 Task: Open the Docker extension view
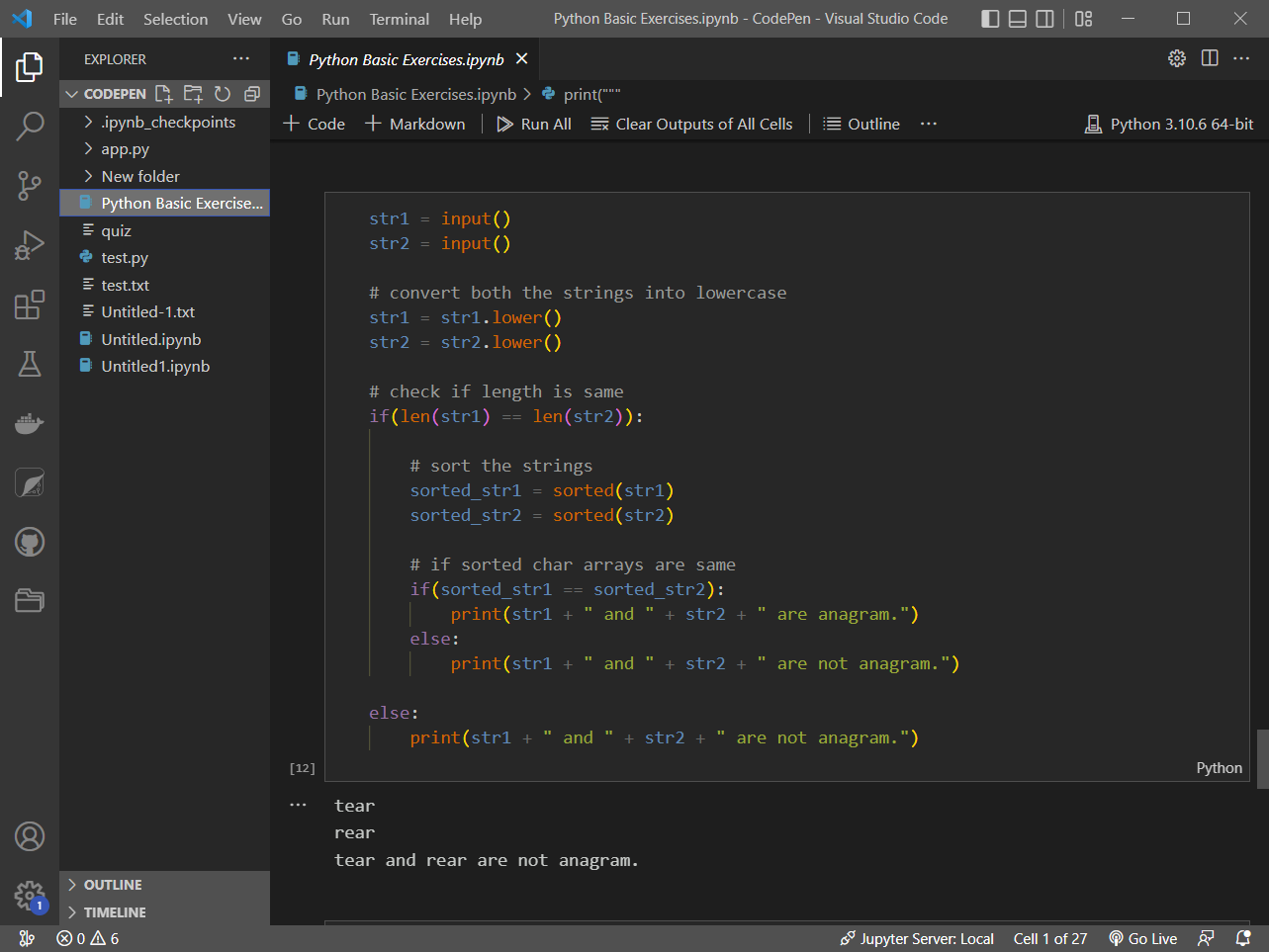[30, 423]
